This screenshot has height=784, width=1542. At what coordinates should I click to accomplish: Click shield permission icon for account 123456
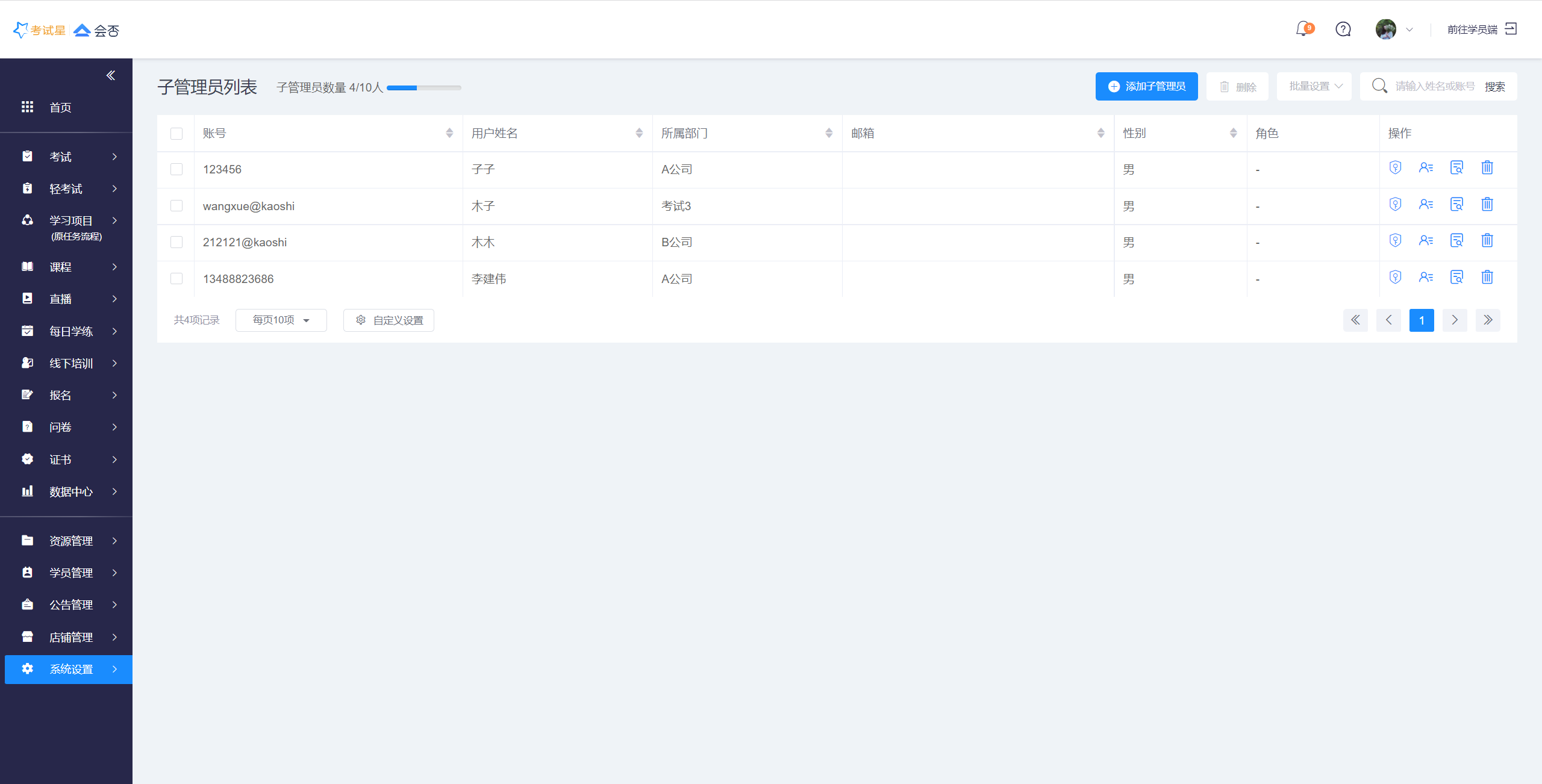[1395, 168]
